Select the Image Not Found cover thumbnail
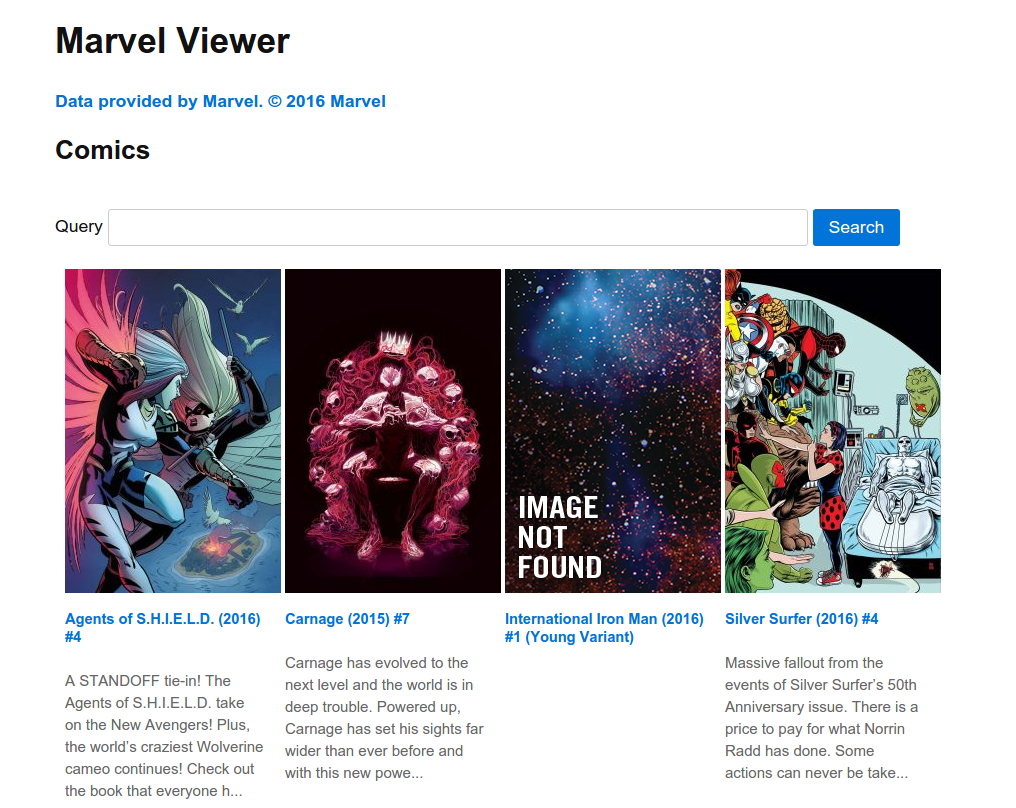Screen dimensions: 1016x808 [x=613, y=431]
